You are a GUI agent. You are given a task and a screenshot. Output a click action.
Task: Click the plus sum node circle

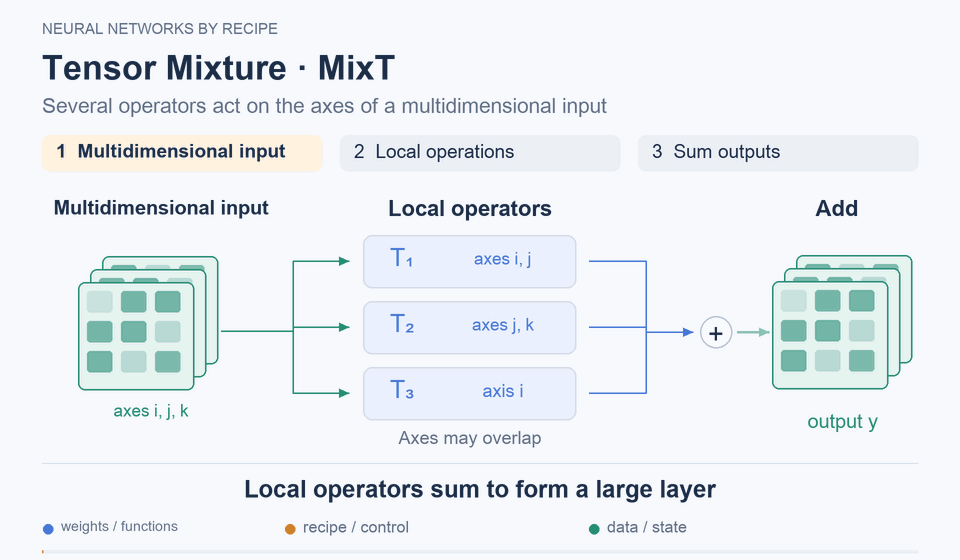[716, 333]
